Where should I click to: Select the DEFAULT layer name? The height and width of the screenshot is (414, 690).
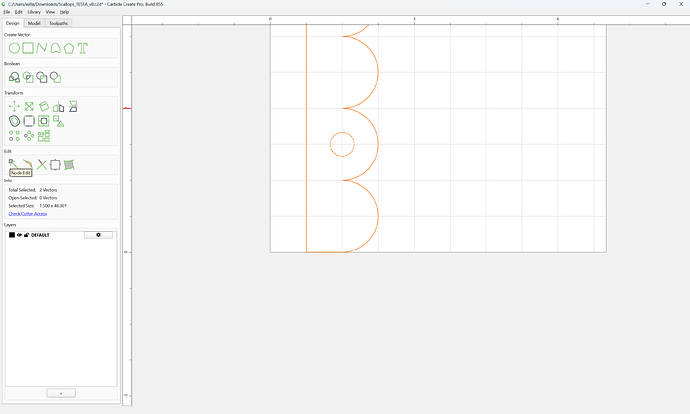40,235
